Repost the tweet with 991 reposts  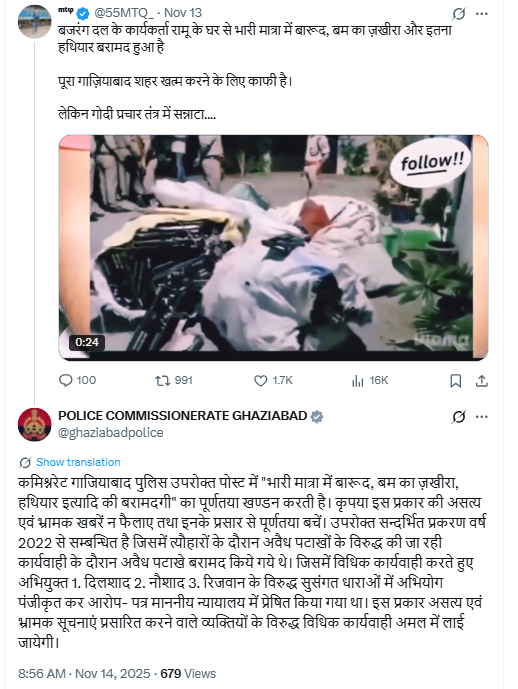174,381
